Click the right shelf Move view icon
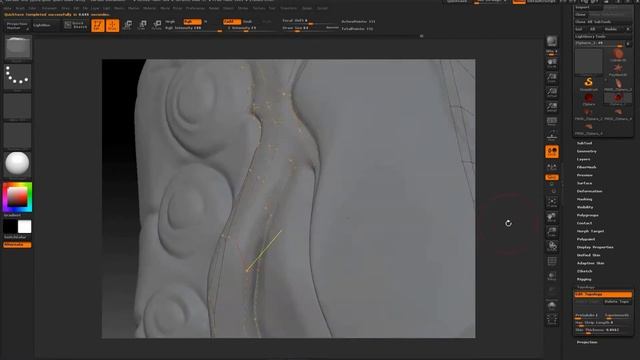The height and width of the screenshot is (360, 640). (552, 218)
